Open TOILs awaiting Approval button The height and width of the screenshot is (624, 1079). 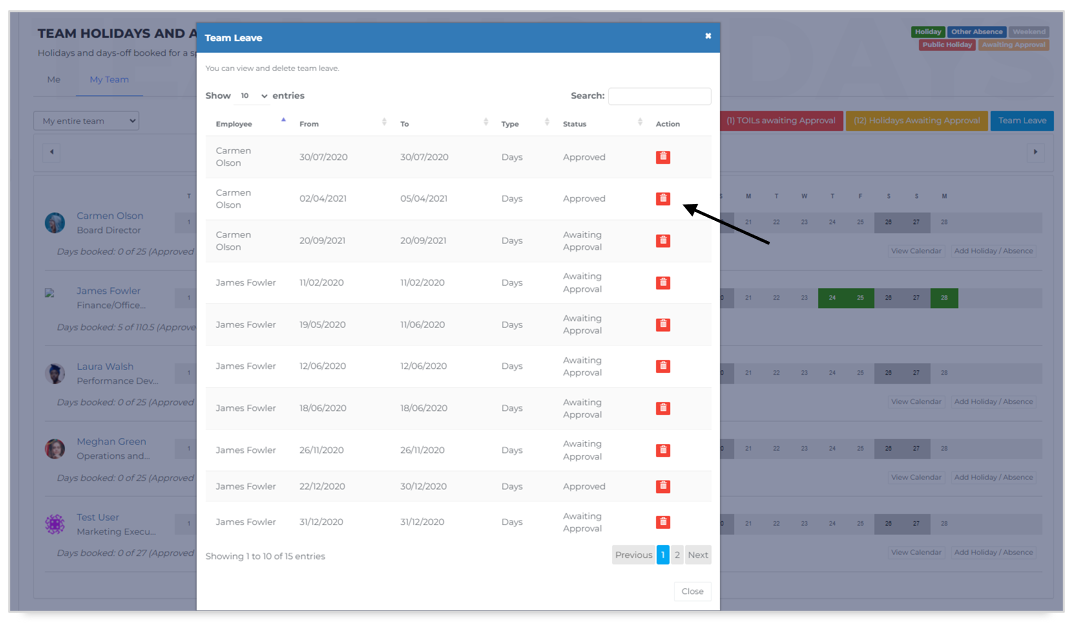pyautogui.click(x=781, y=120)
